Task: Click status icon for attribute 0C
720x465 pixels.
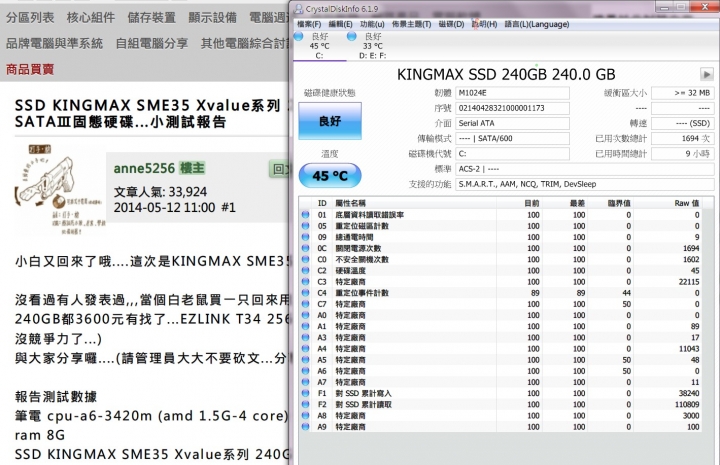Action: pyautogui.click(x=305, y=248)
